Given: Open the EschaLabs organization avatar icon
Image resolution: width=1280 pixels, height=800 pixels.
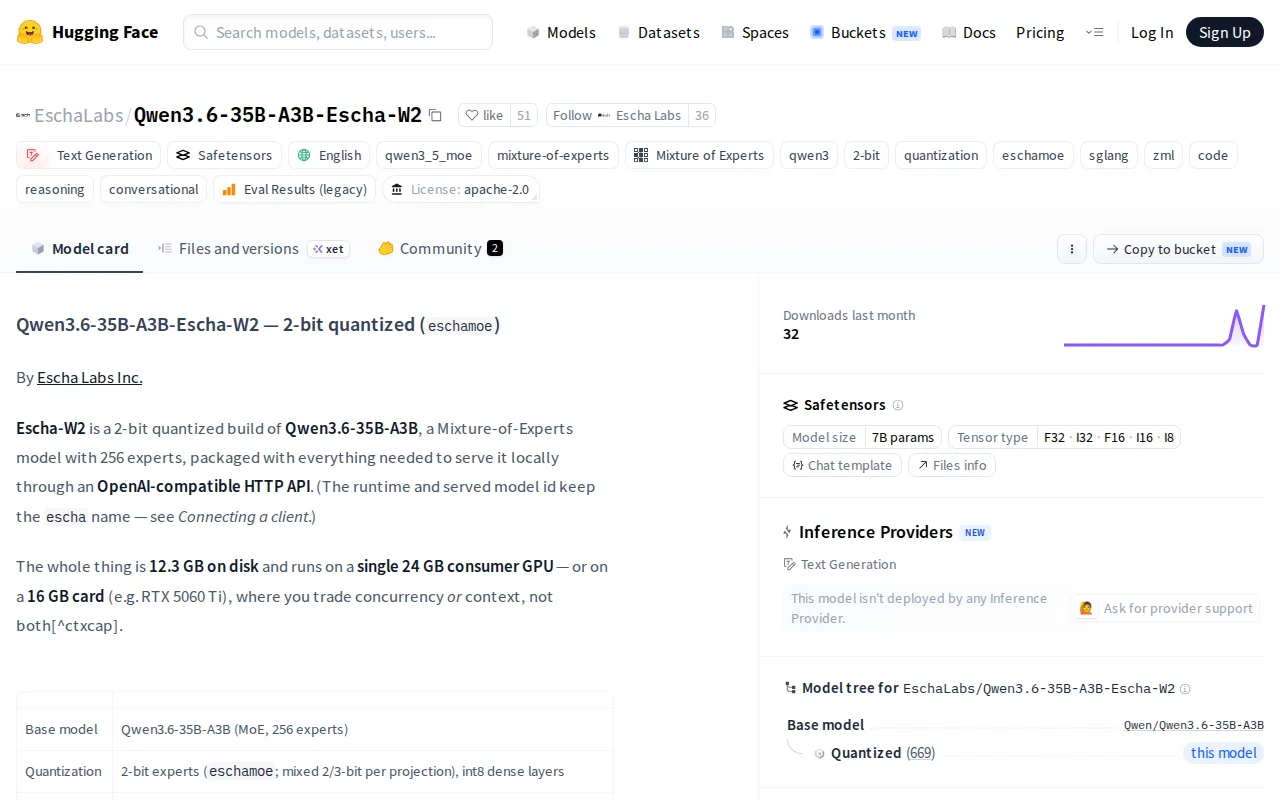Looking at the screenshot, I should (x=23, y=115).
